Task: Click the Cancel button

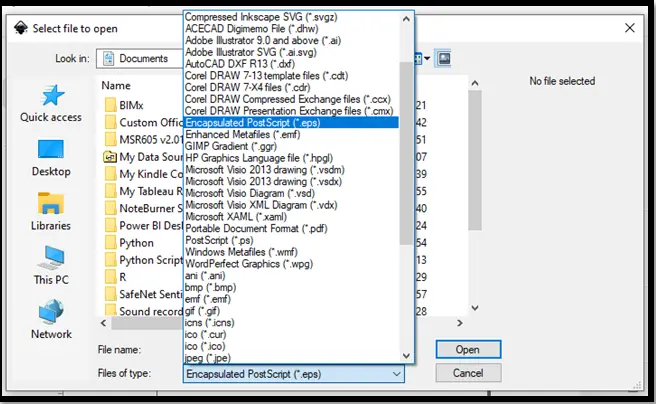Action: (468, 373)
